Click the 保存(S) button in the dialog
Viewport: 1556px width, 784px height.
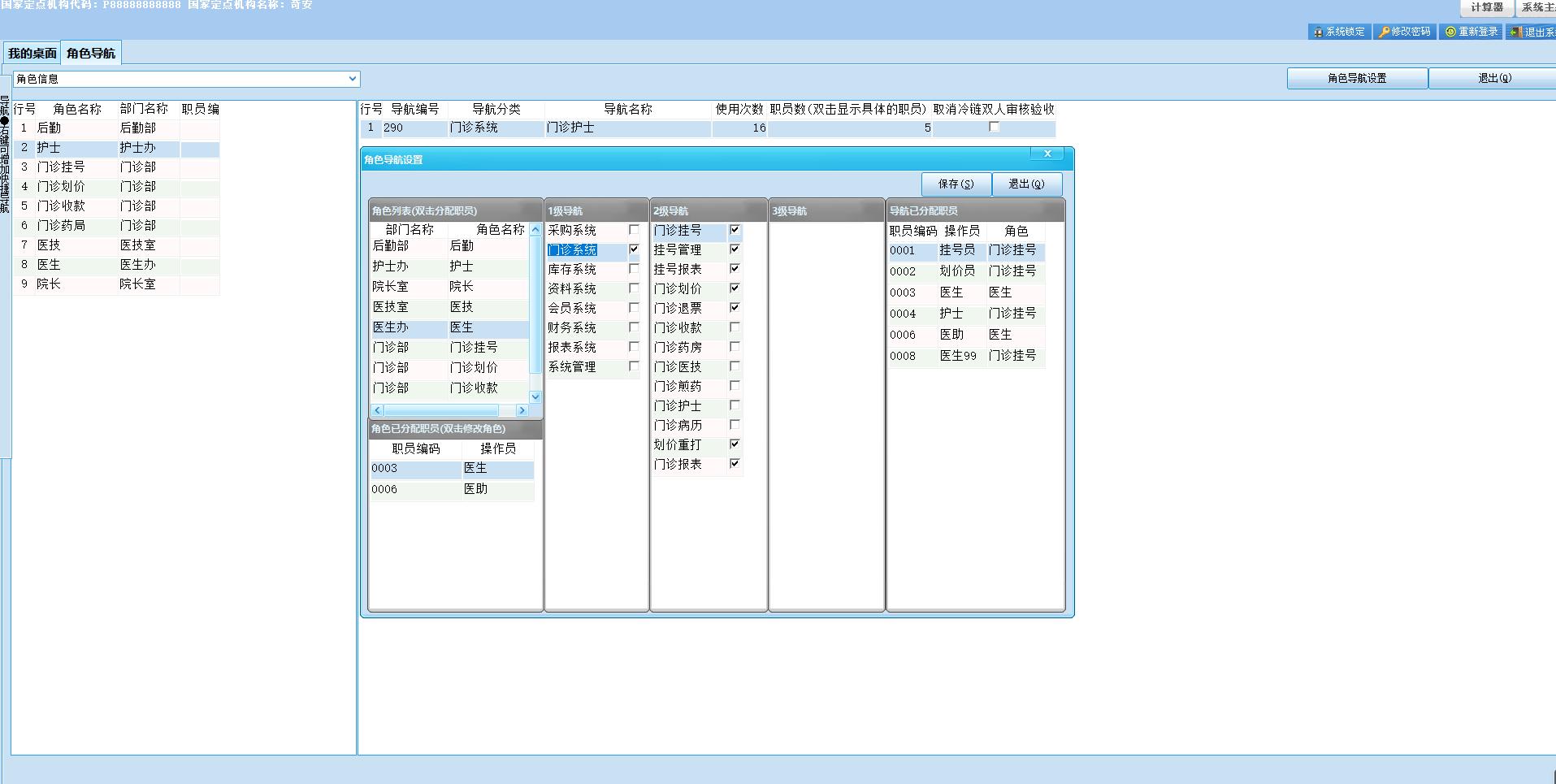956,184
